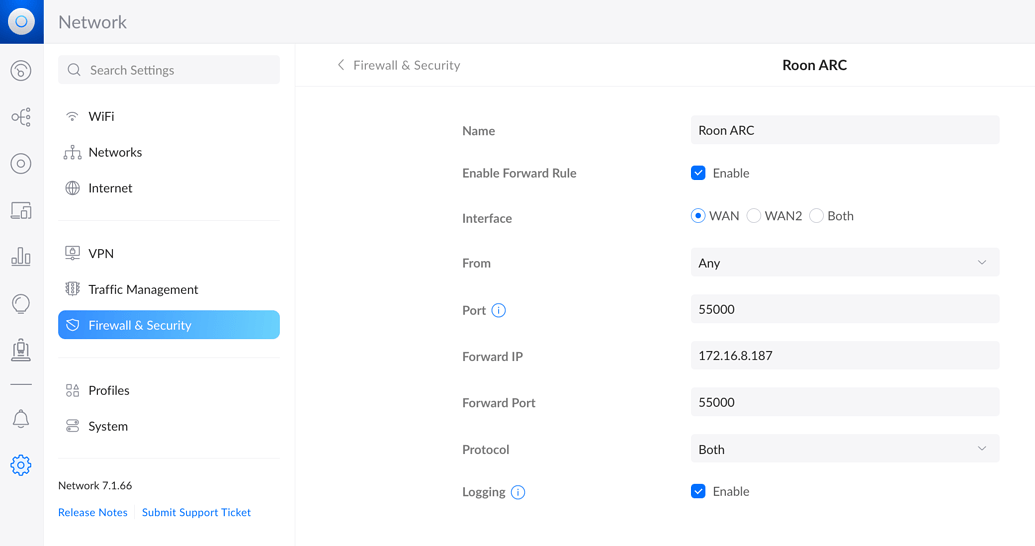Image resolution: width=1035 pixels, height=546 pixels.
Task: Click into the Search Settings field
Action: click(169, 70)
